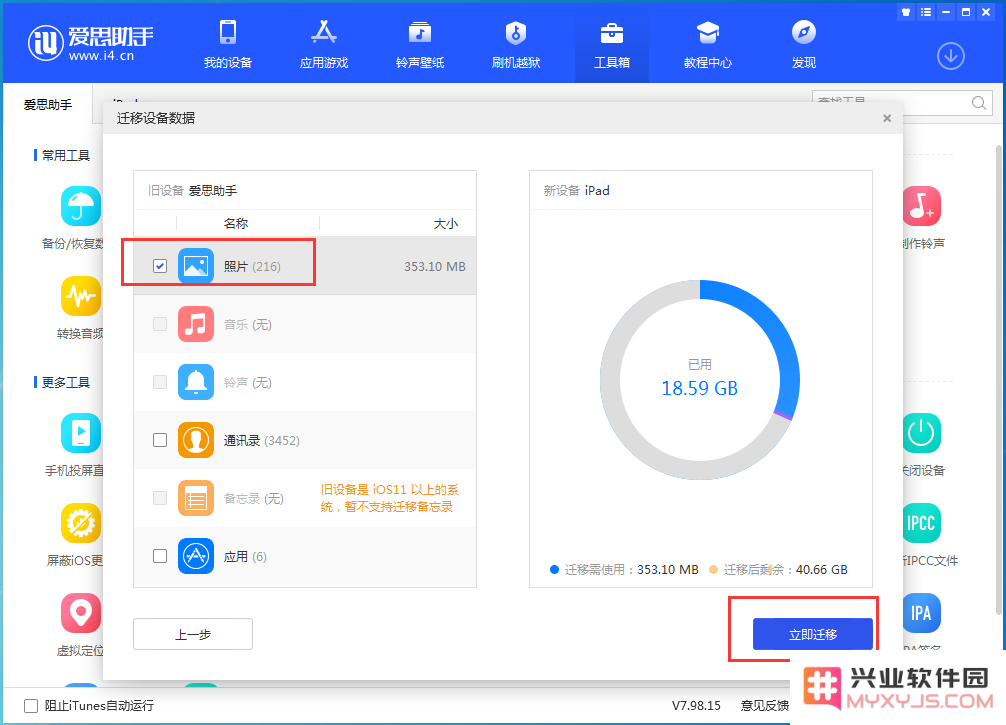Image resolution: width=1006 pixels, height=725 pixels.
Task: Click 立即迁移 to start migration
Action: (812, 634)
